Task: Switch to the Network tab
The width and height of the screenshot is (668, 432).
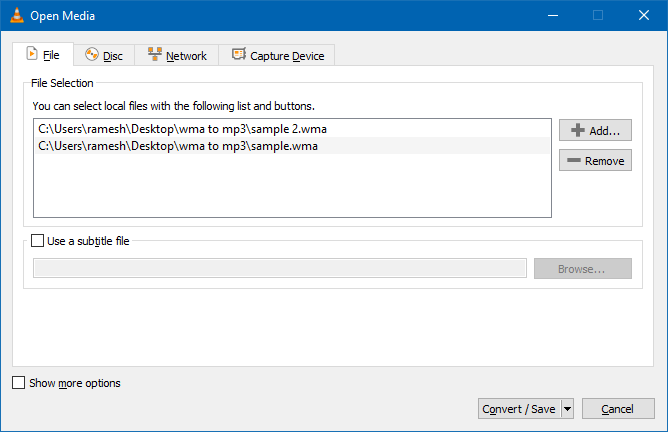Action: [x=177, y=55]
